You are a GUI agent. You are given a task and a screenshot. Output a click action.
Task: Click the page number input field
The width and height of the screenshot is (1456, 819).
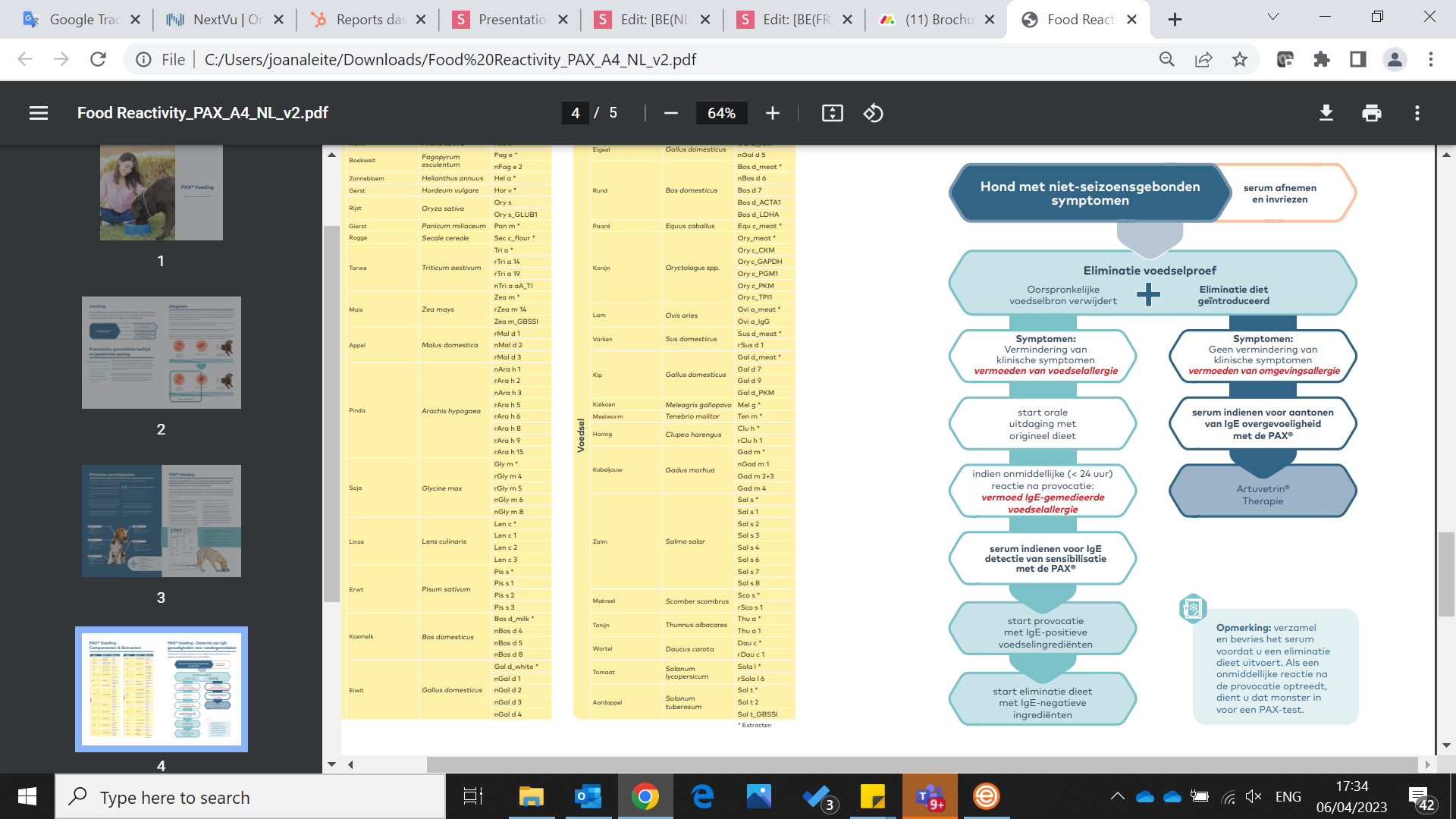point(576,113)
